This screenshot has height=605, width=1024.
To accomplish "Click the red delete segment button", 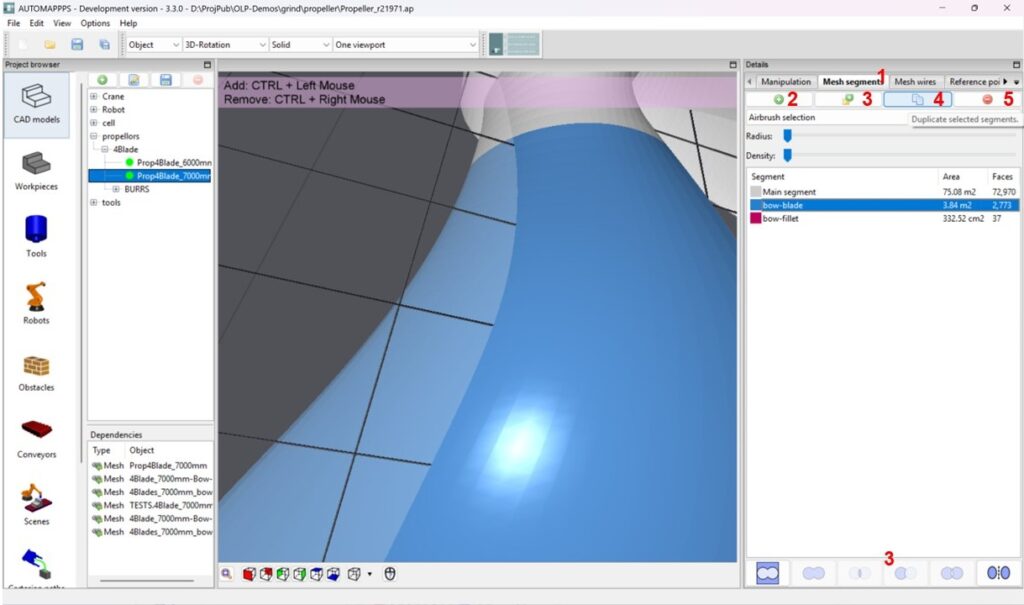I will (986, 100).
